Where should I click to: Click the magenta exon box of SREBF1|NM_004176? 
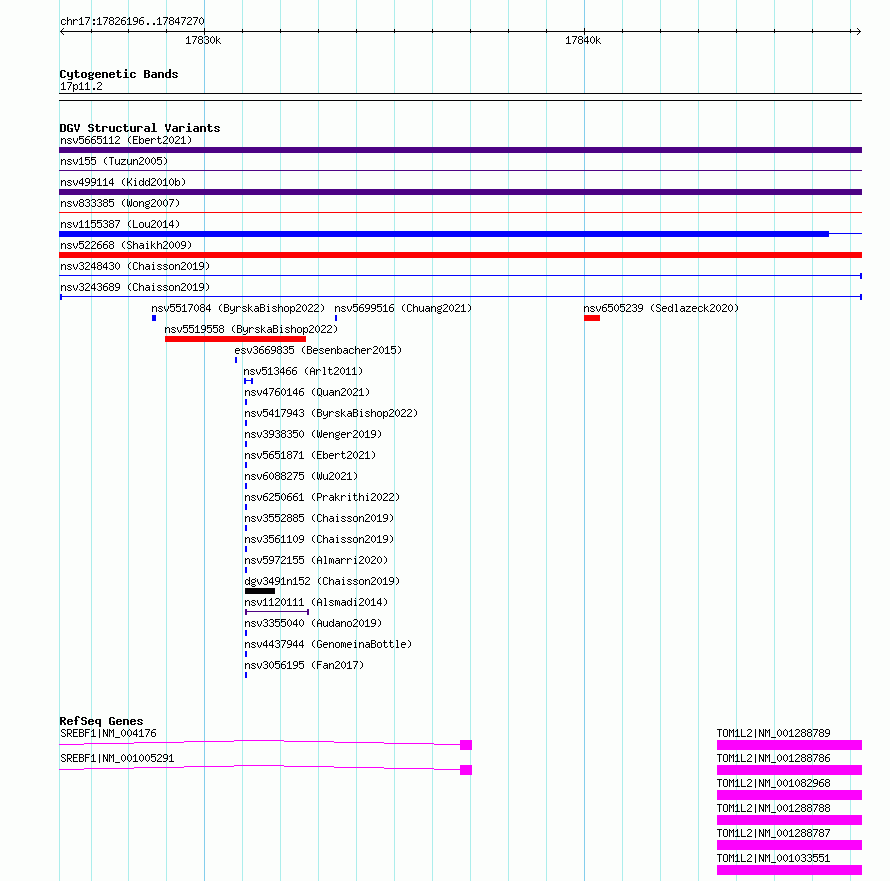[x=466, y=745]
